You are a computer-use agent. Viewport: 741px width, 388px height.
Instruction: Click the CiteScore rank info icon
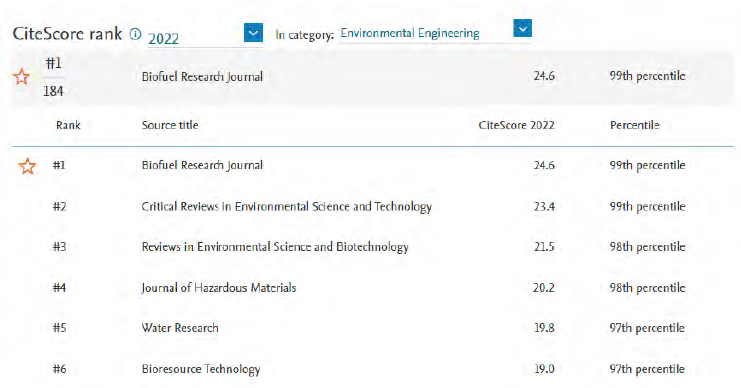point(136,34)
